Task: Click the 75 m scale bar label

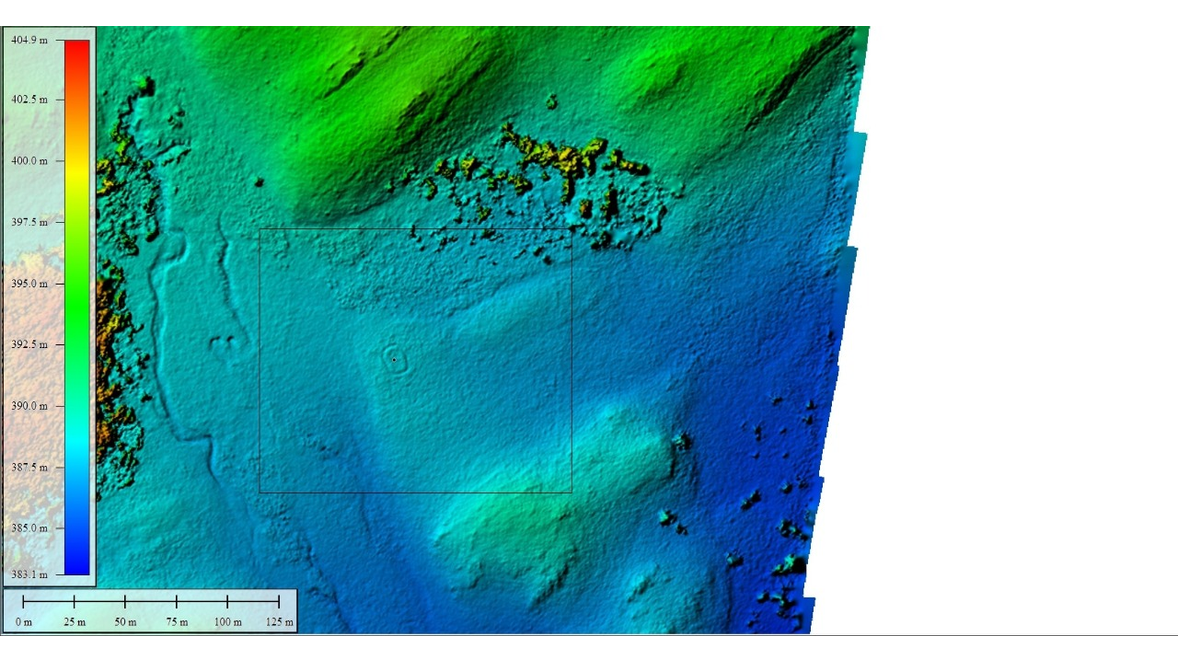Action: click(176, 622)
